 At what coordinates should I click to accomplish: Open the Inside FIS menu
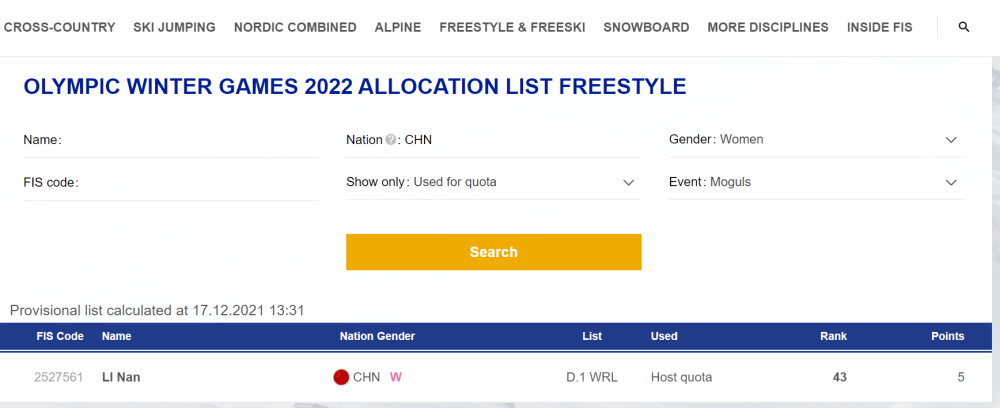point(879,27)
